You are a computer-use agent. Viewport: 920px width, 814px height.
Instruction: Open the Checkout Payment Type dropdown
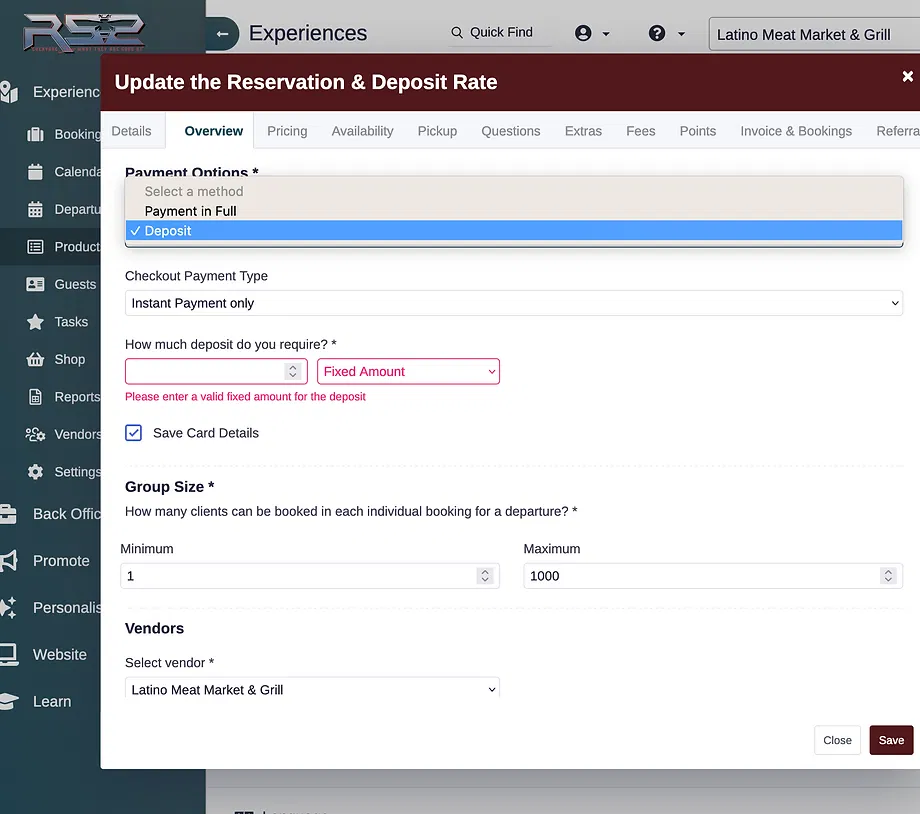point(513,303)
